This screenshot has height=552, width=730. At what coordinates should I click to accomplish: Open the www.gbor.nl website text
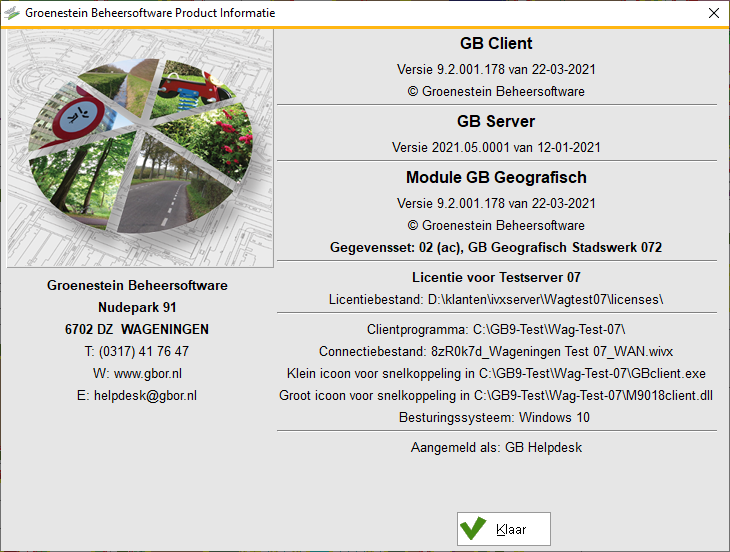148,374
